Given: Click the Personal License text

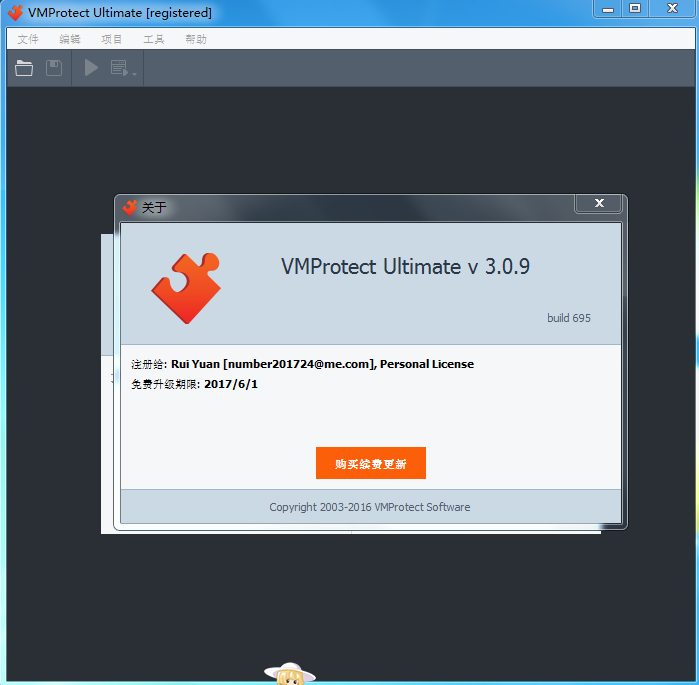Looking at the screenshot, I should point(427,364).
